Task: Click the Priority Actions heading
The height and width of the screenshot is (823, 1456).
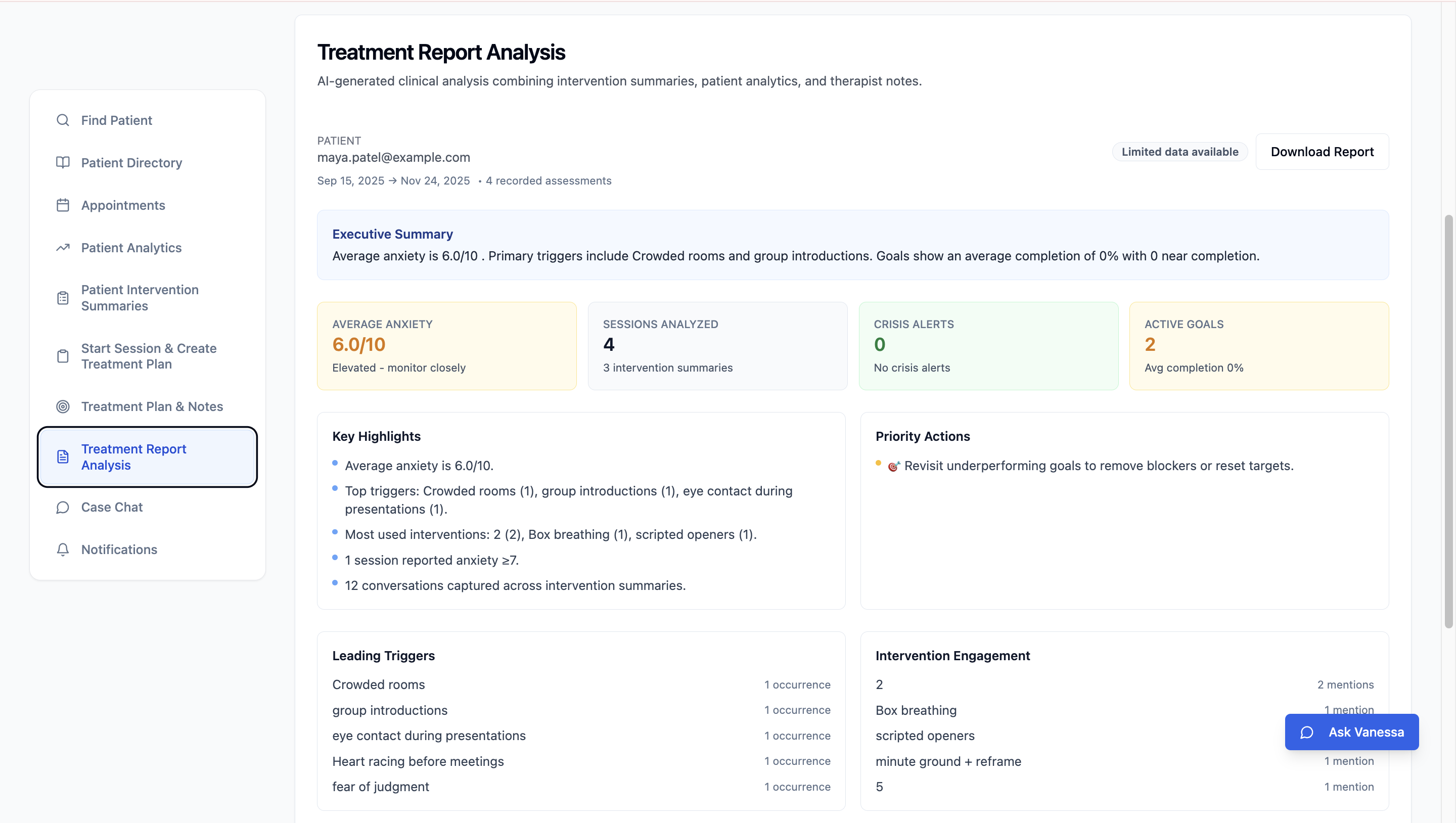Action: point(923,436)
